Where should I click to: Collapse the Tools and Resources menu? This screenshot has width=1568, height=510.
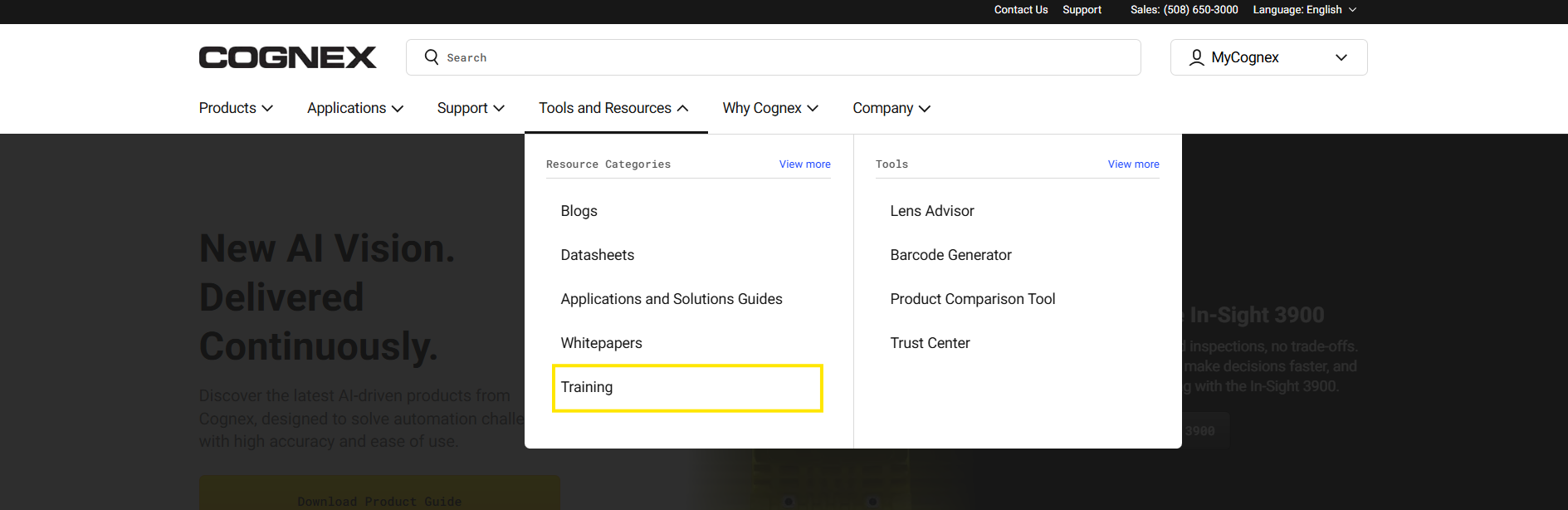coord(613,108)
